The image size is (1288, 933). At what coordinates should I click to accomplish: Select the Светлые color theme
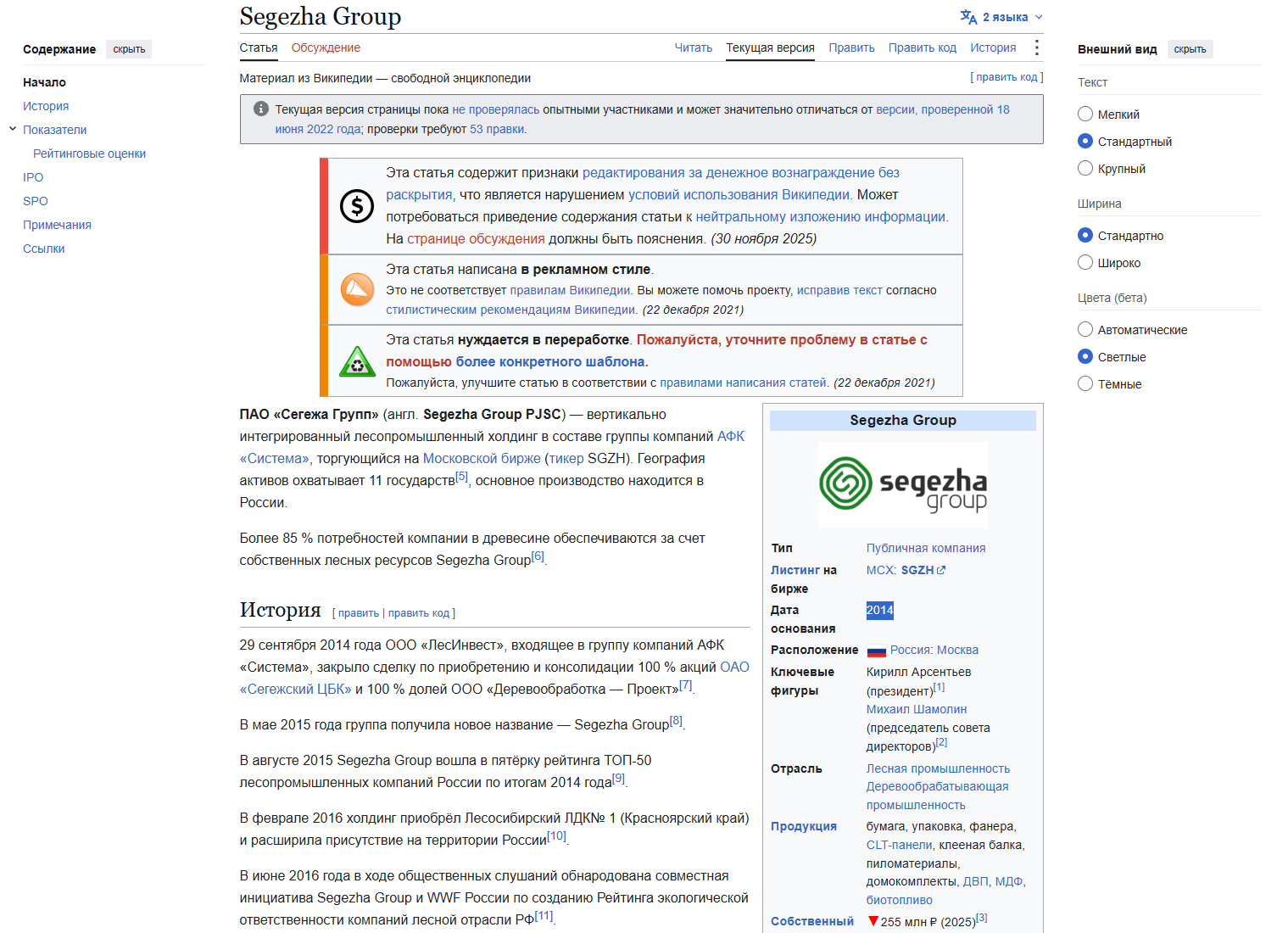[x=1085, y=356]
